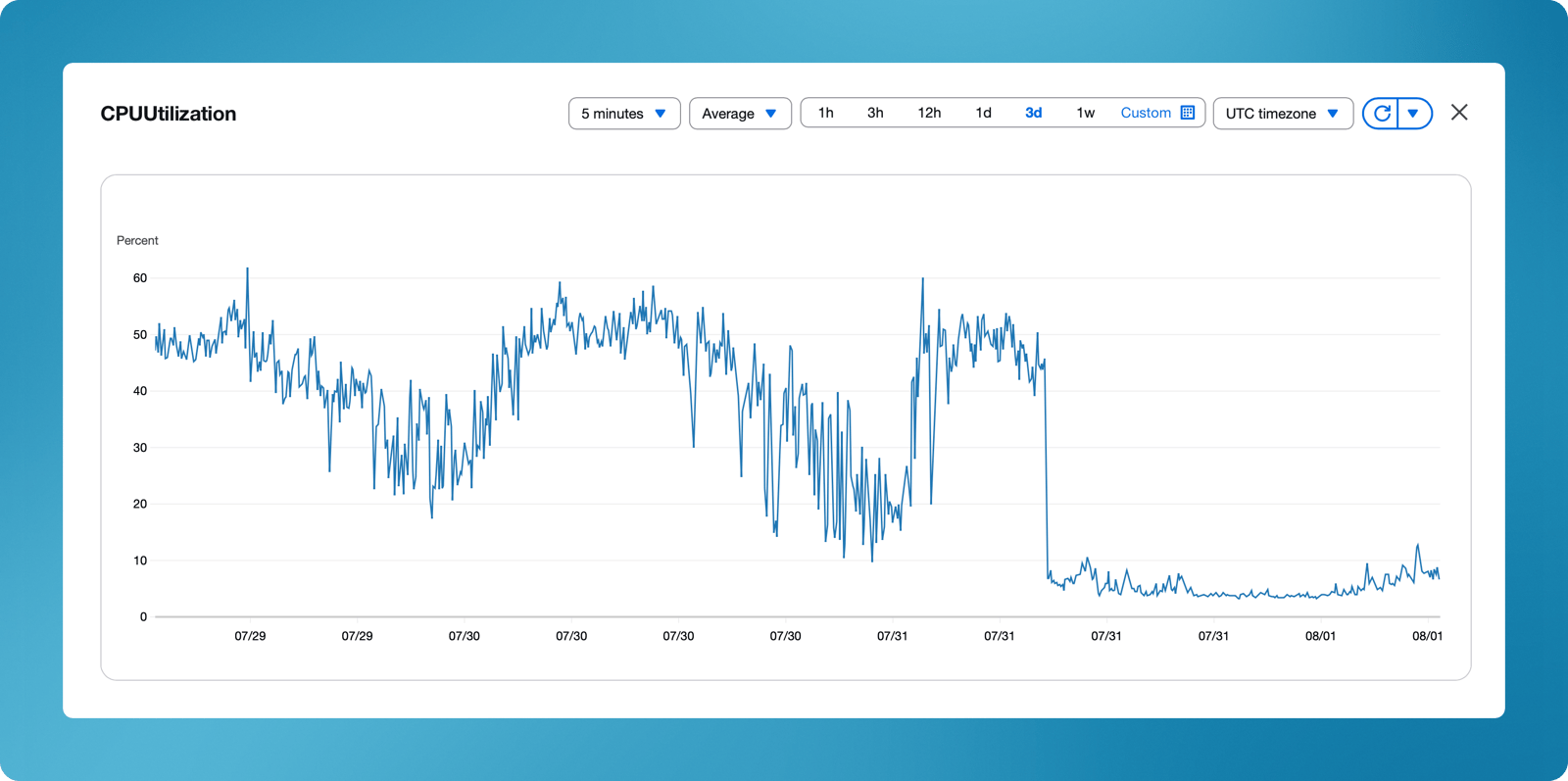Select the 1d time range

[x=983, y=113]
